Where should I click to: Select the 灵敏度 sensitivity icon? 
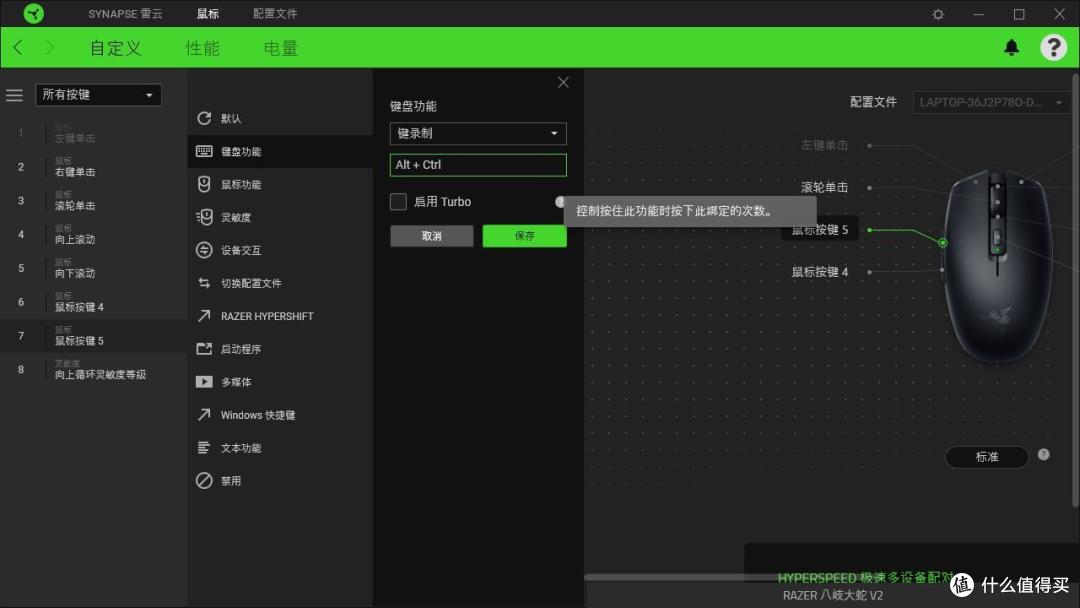[204, 217]
